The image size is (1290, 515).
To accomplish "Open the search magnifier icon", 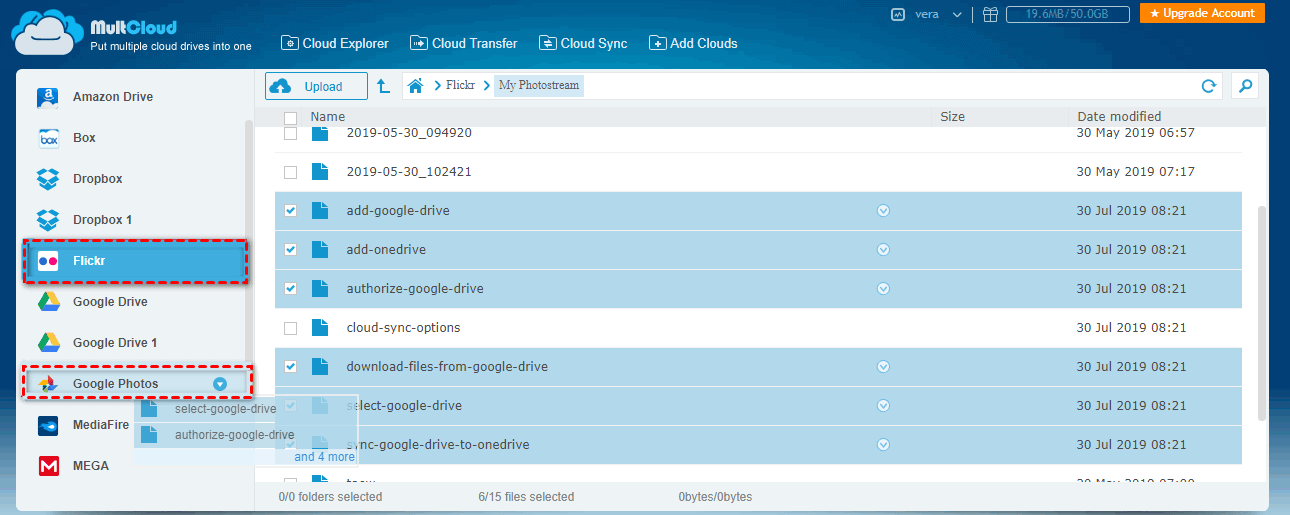I will click(x=1245, y=86).
